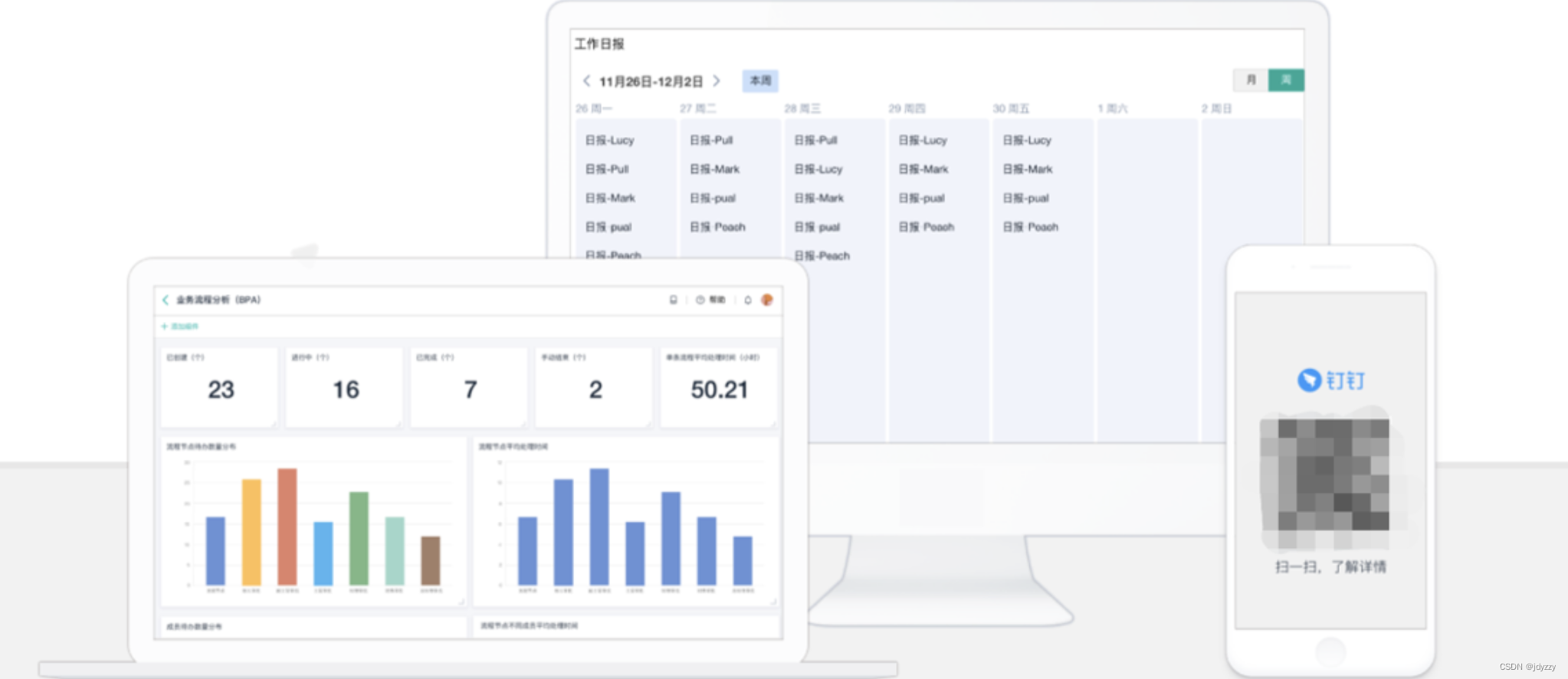The height and width of the screenshot is (679, 1568).
Task: Click the plus add-component link under BPA title
Action: coord(180,326)
